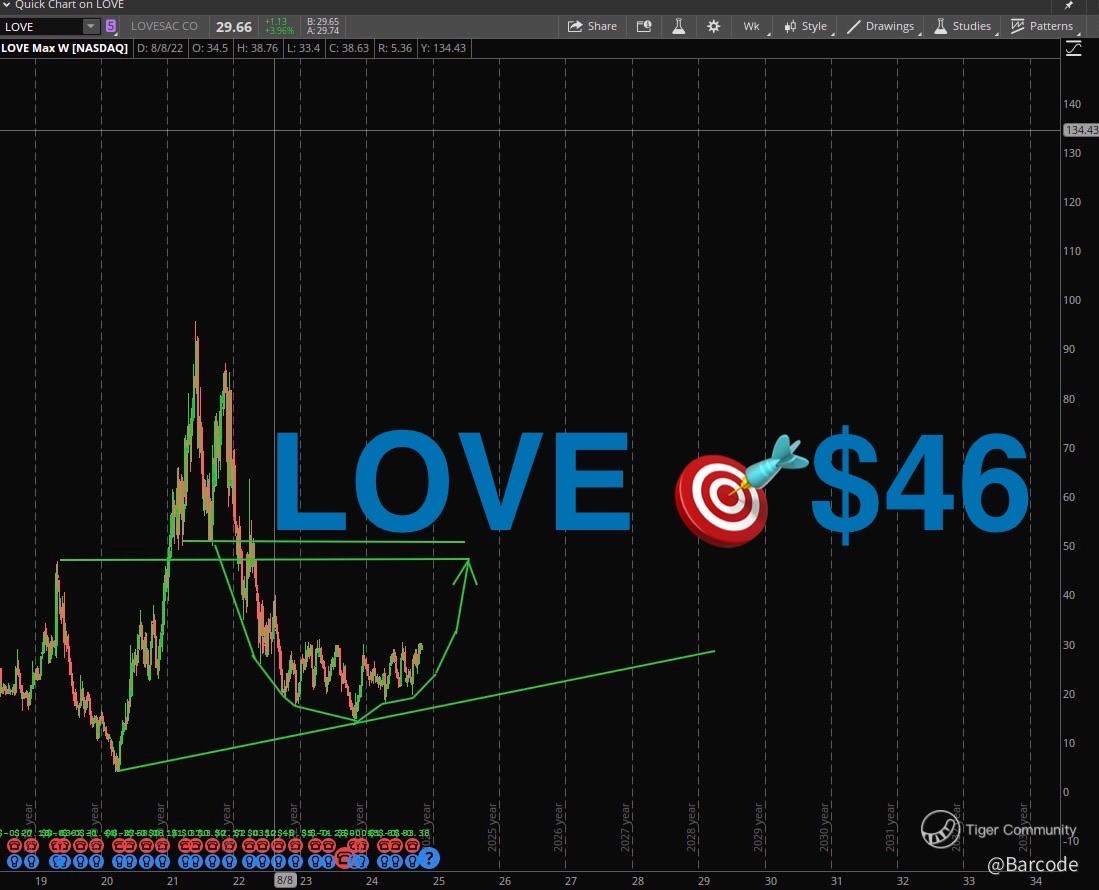Click the 134.43 price bubble on axis

(1081, 130)
